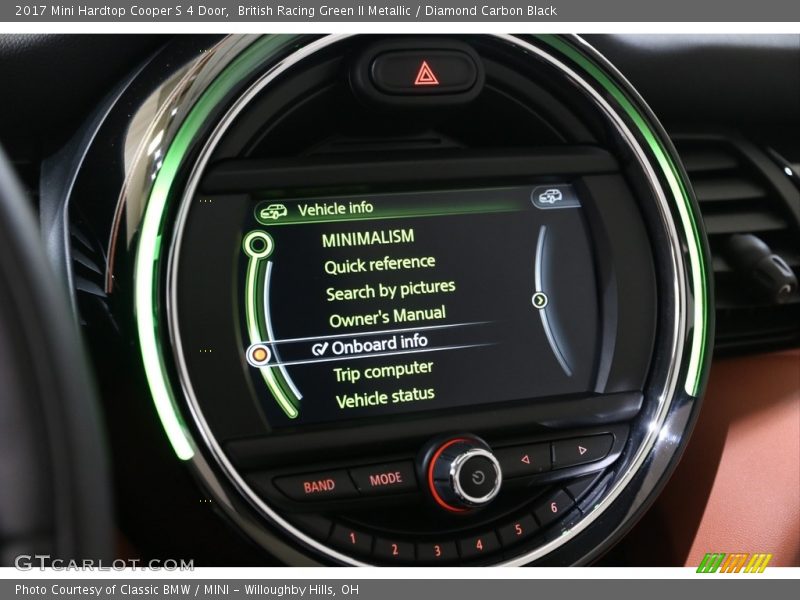The image size is (800, 600).
Task: Open the Owner's Manual entry
Action: point(387,317)
